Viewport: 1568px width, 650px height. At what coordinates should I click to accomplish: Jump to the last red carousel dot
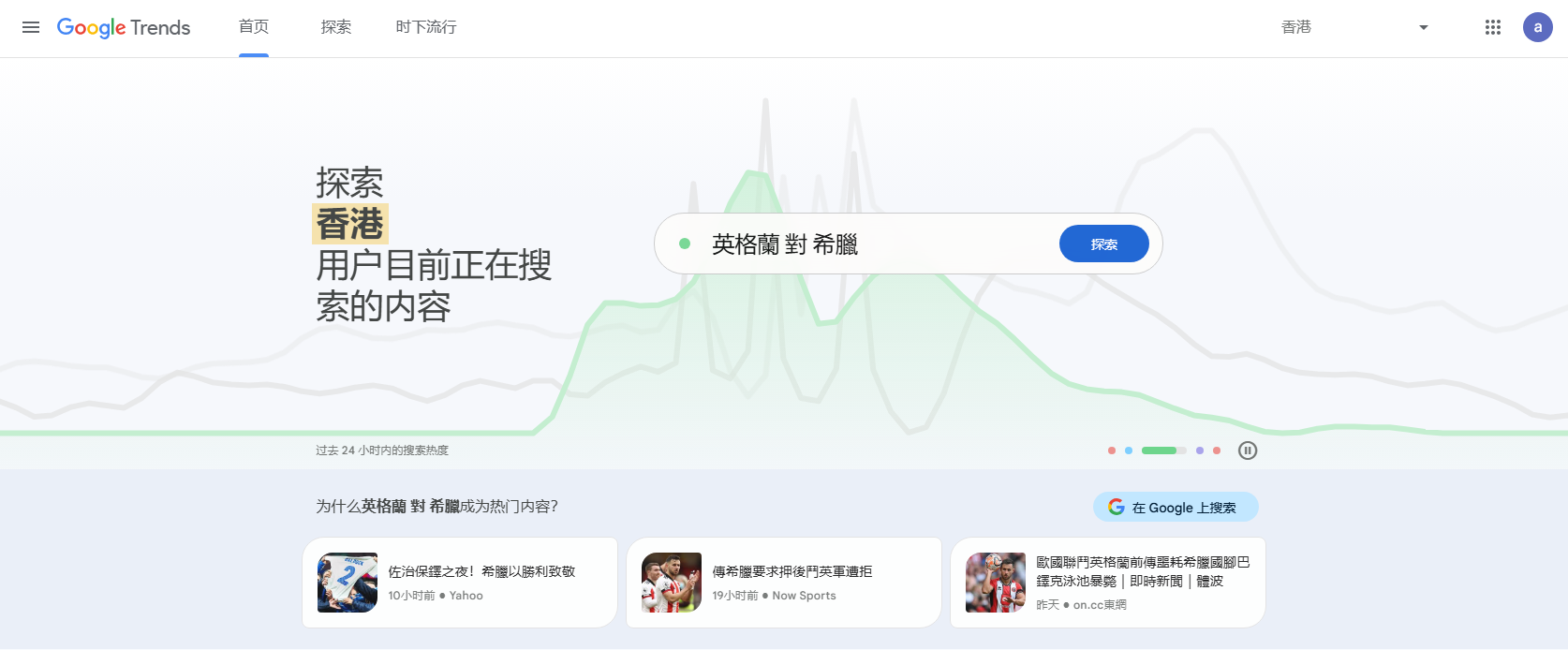pyautogui.click(x=1217, y=451)
